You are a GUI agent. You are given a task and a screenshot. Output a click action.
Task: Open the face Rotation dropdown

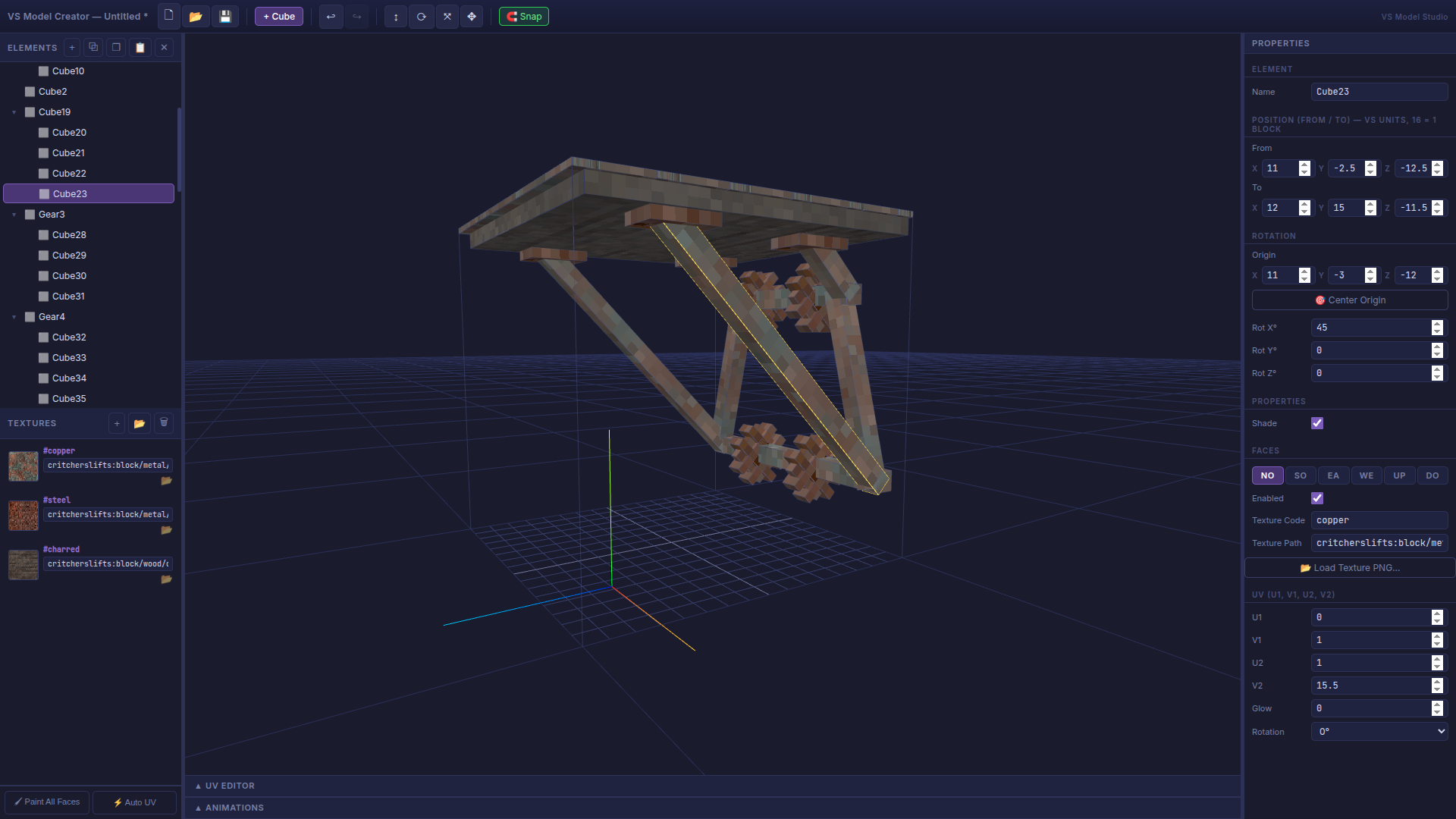point(1379,732)
